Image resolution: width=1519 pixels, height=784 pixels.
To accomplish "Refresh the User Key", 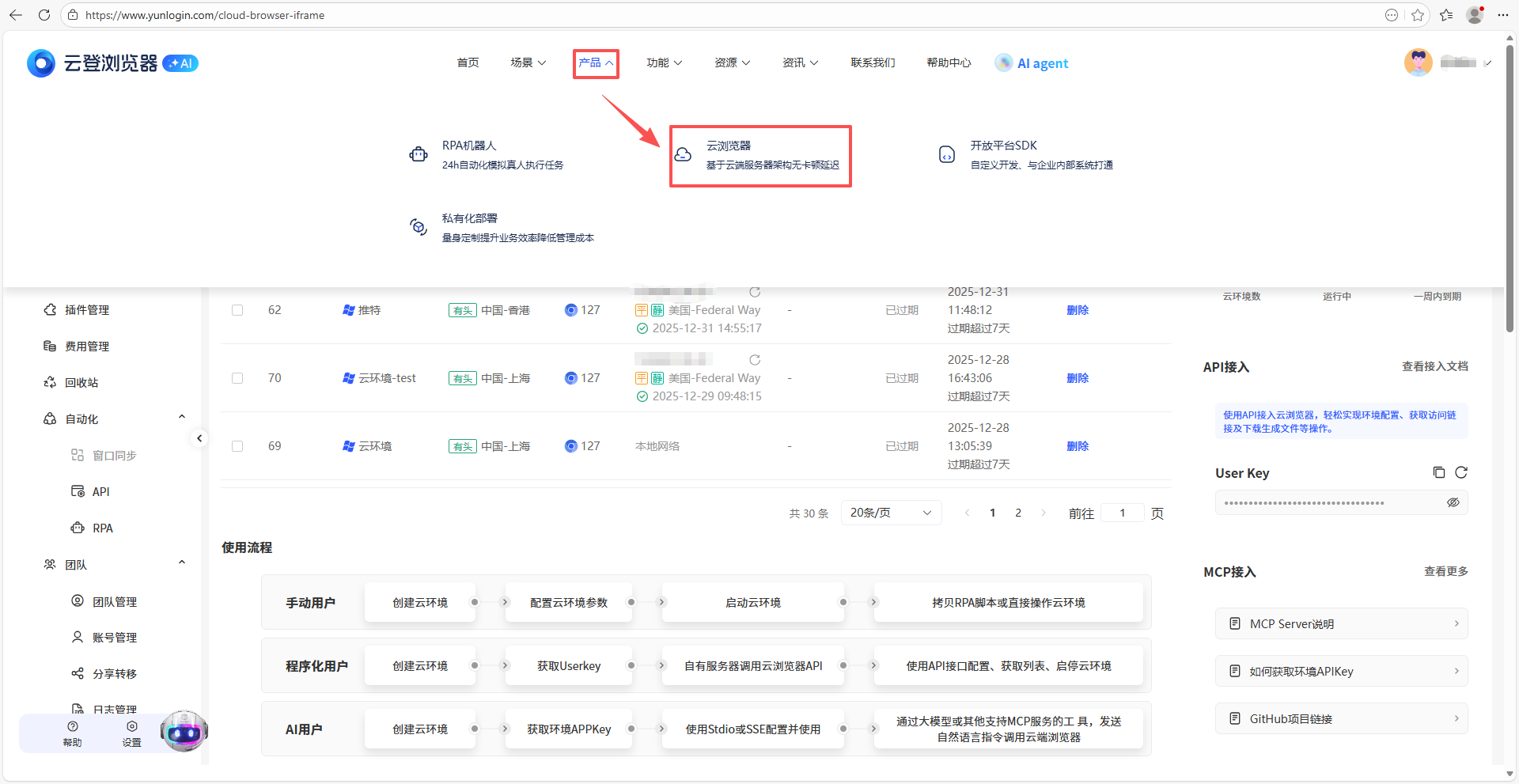I will pyautogui.click(x=1461, y=472).
